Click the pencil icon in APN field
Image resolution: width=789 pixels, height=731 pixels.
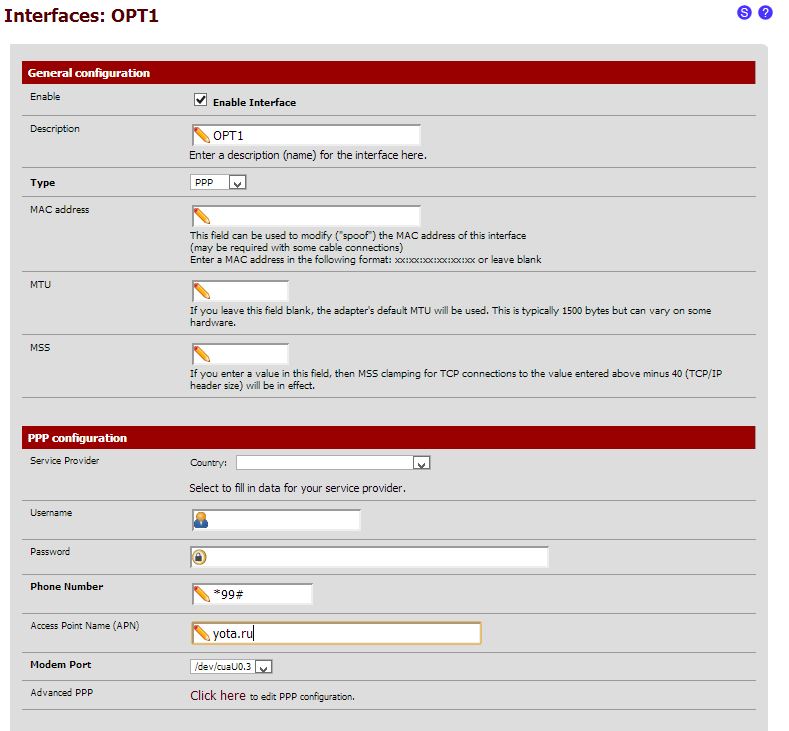[201, 633]
